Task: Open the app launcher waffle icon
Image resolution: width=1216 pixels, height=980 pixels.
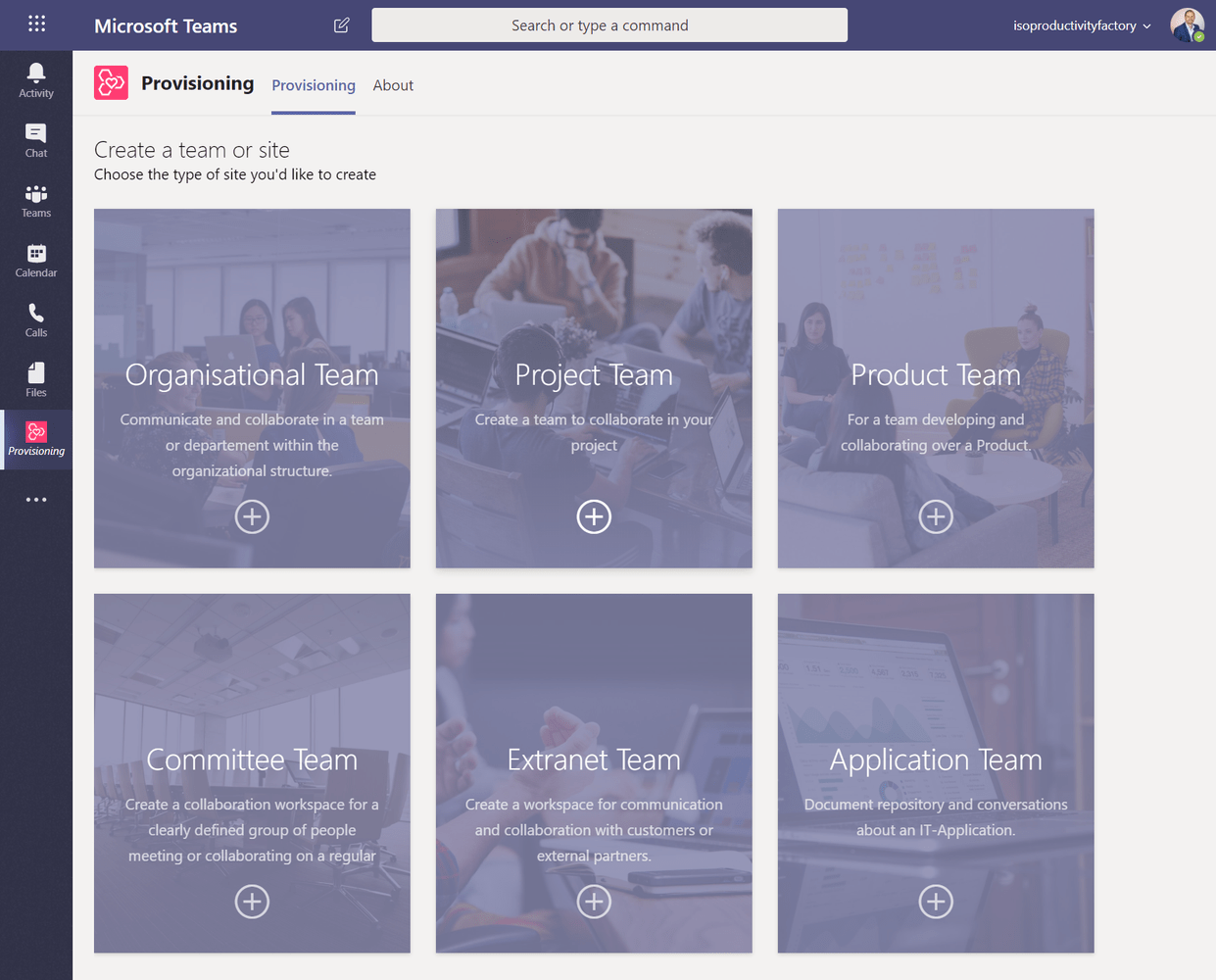Action: point(36,24)
